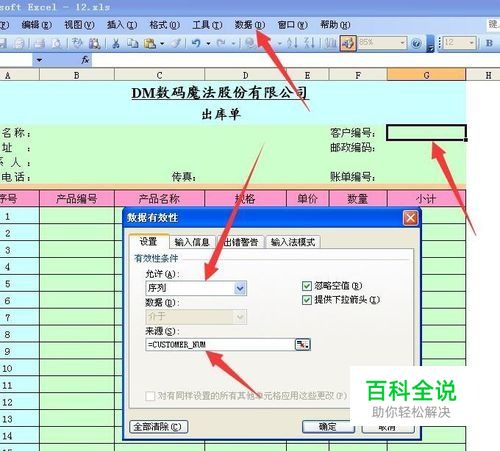Screen dimensions: 500x451
Task: Open the 帮助 menu
Action: coord(335,25)
